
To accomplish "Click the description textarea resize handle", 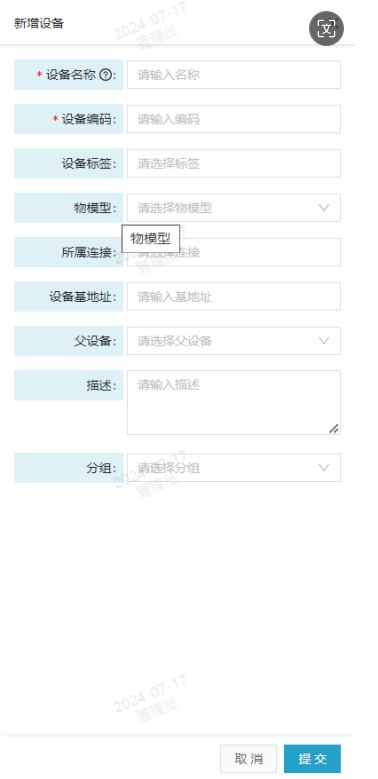I will click(x=334, y=428).
